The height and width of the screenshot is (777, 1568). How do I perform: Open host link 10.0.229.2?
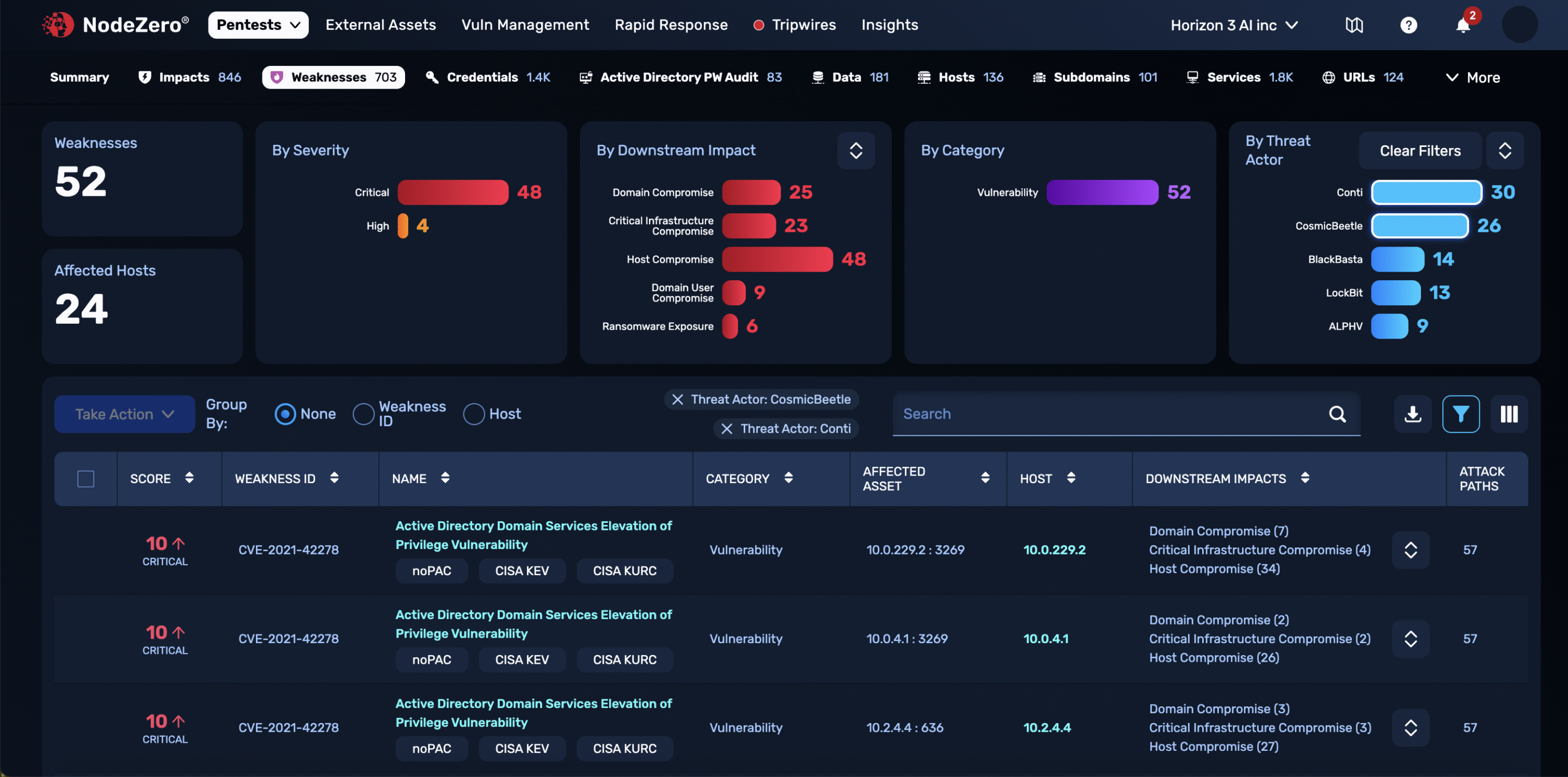pos(1053,550)
